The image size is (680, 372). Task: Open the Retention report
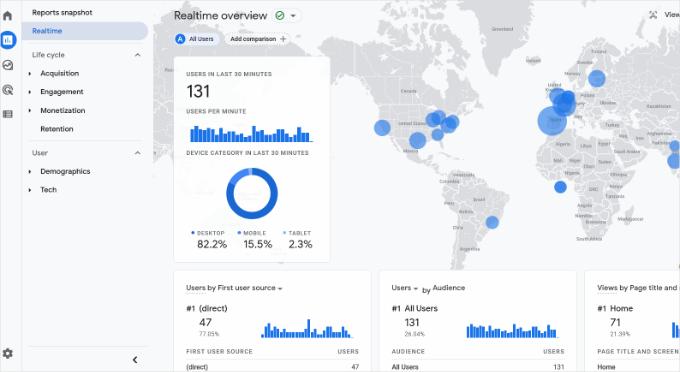pos(57,129)
